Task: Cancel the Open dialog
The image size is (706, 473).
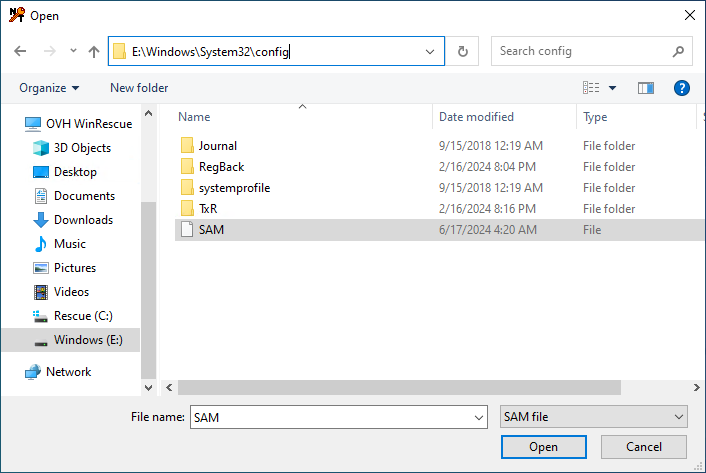Action: (644, 447)
